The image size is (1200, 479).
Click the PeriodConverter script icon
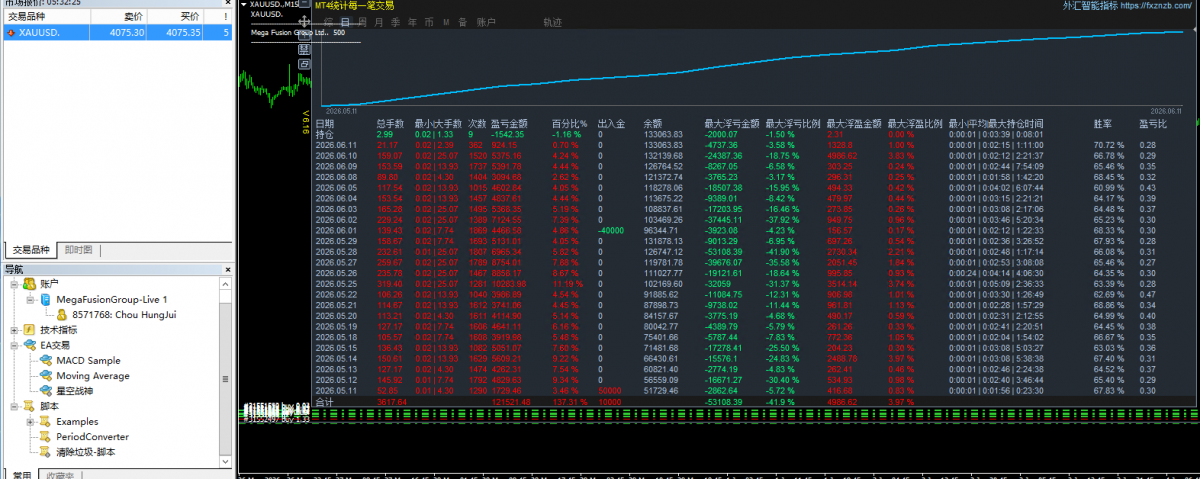coord(46,437)
